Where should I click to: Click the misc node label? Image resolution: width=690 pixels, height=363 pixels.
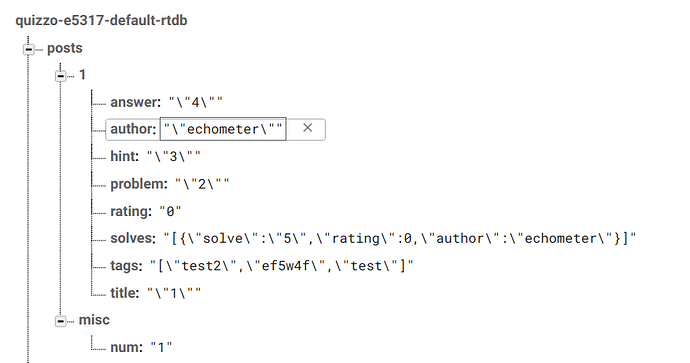94,320
